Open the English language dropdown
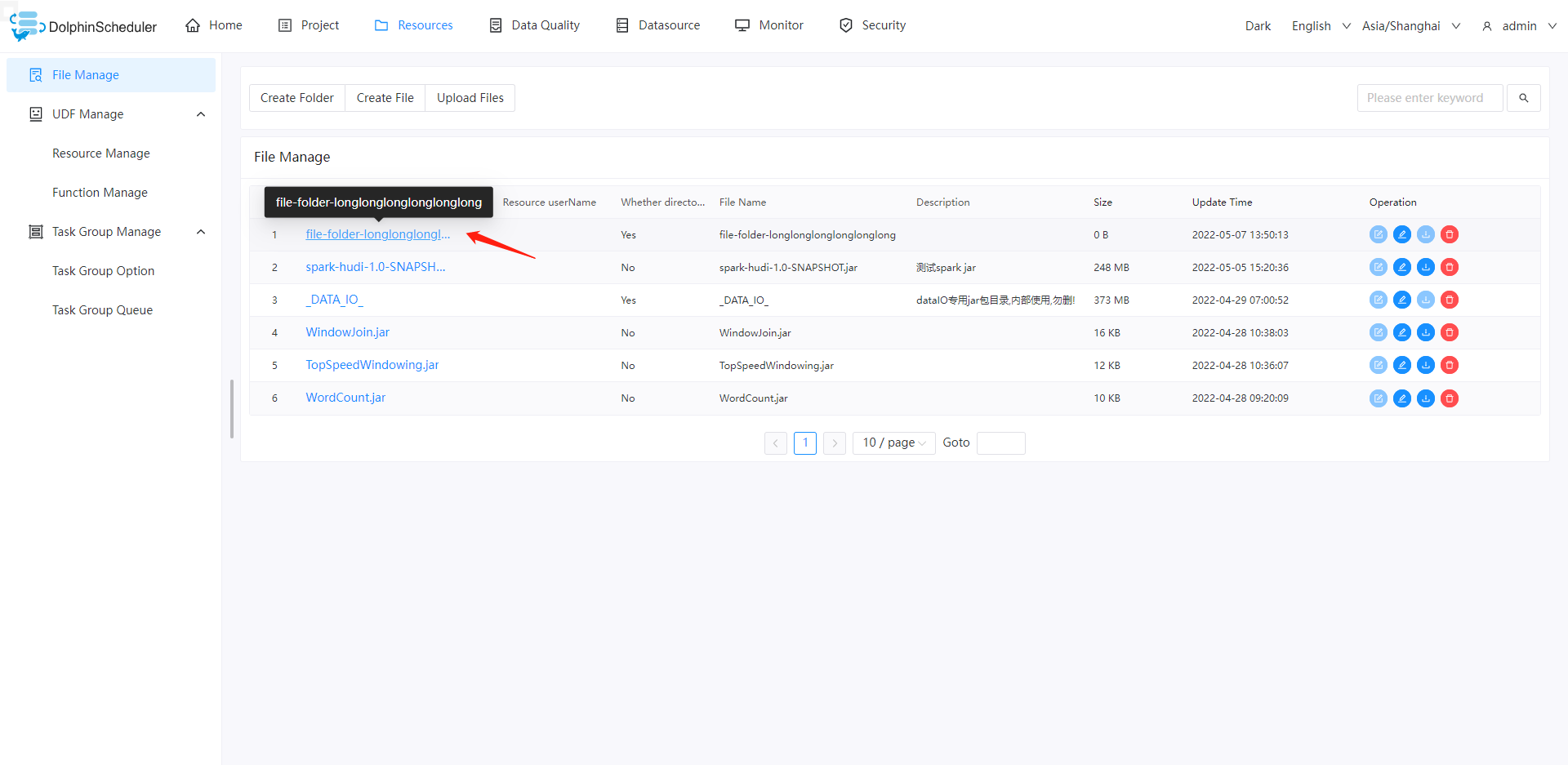The width and height of the screenshot is (1568, 765). click(1317, 25)
